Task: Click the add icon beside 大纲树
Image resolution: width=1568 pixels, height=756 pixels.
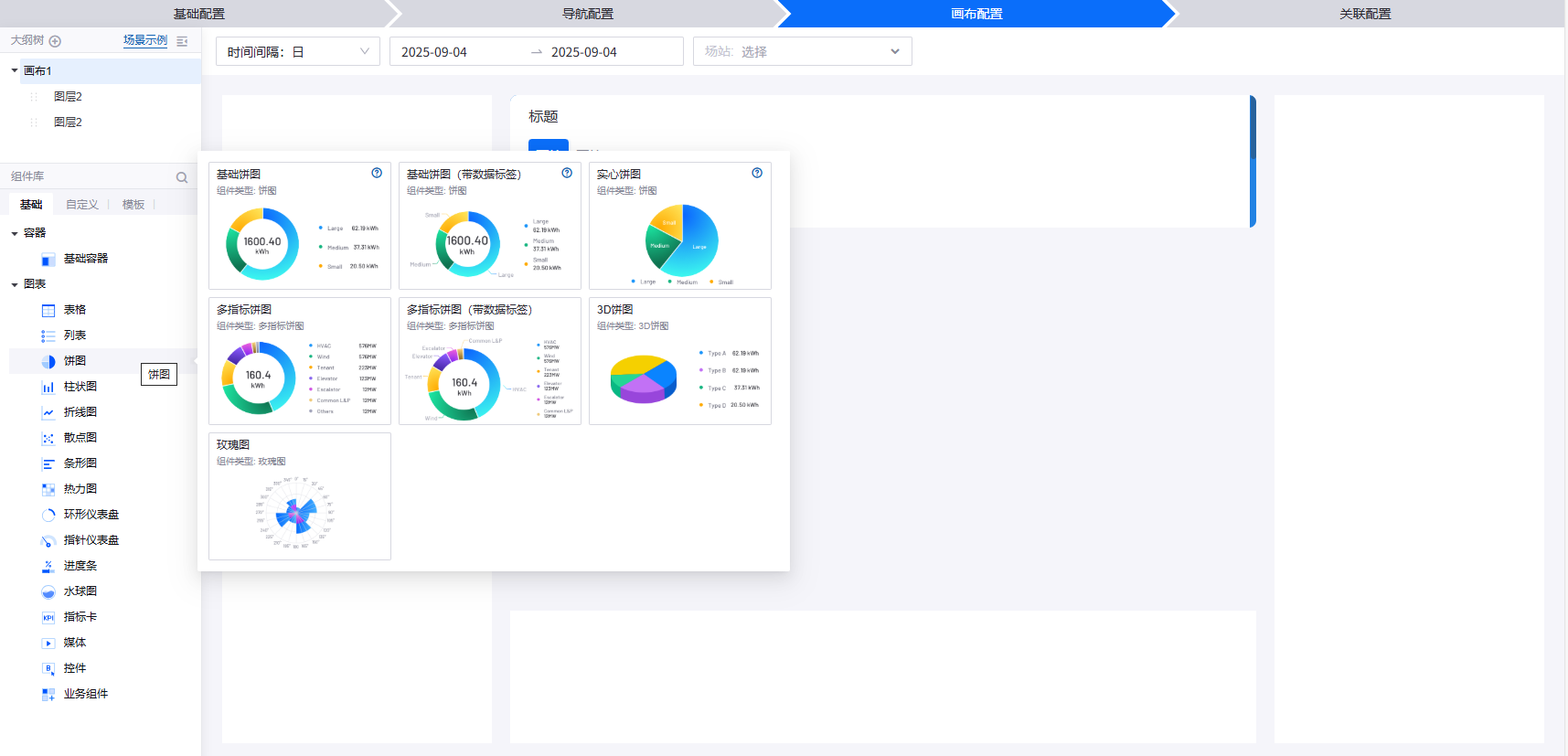Action: (x=55, y=41)
